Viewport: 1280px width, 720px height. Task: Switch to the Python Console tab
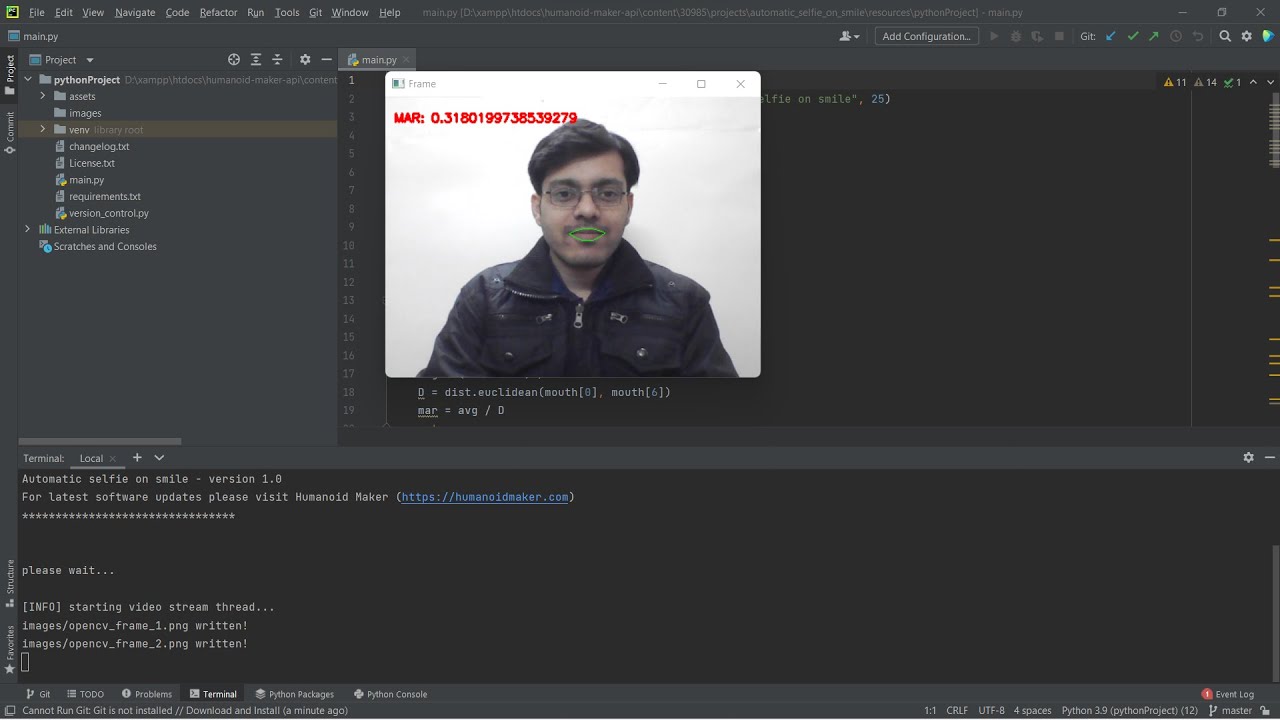(x=390, y=694)
